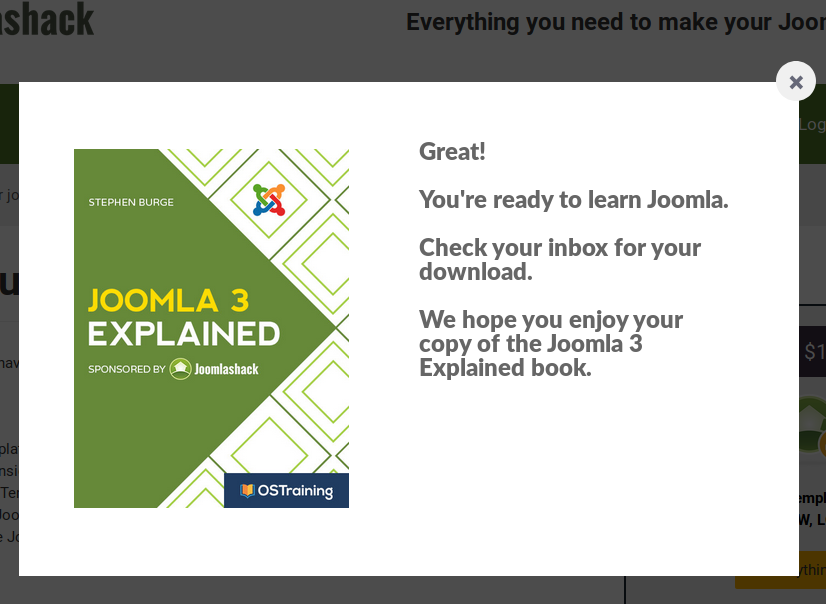Viewport: 826px width, 604px height.
Task: Click the OSTraining book icon on the cover
Action: [247, 491]
